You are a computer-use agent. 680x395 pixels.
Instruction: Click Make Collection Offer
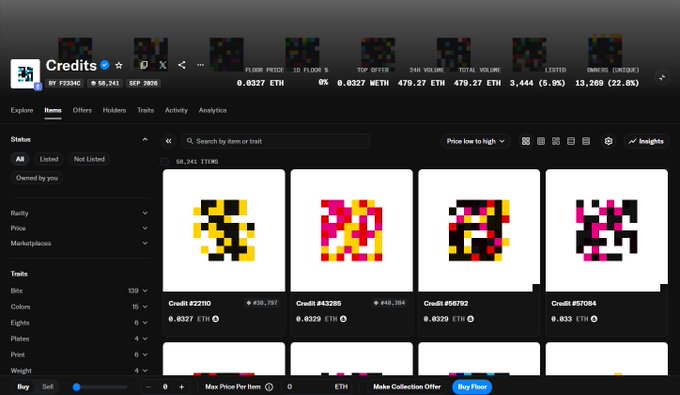(x=407, y=387)
